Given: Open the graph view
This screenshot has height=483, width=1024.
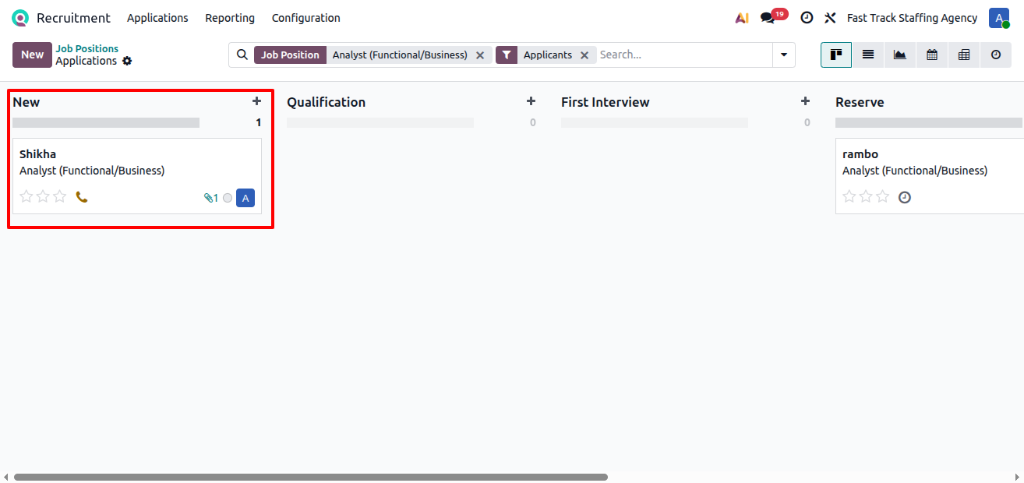Looking at the screenshot, I should coord(900,55).
